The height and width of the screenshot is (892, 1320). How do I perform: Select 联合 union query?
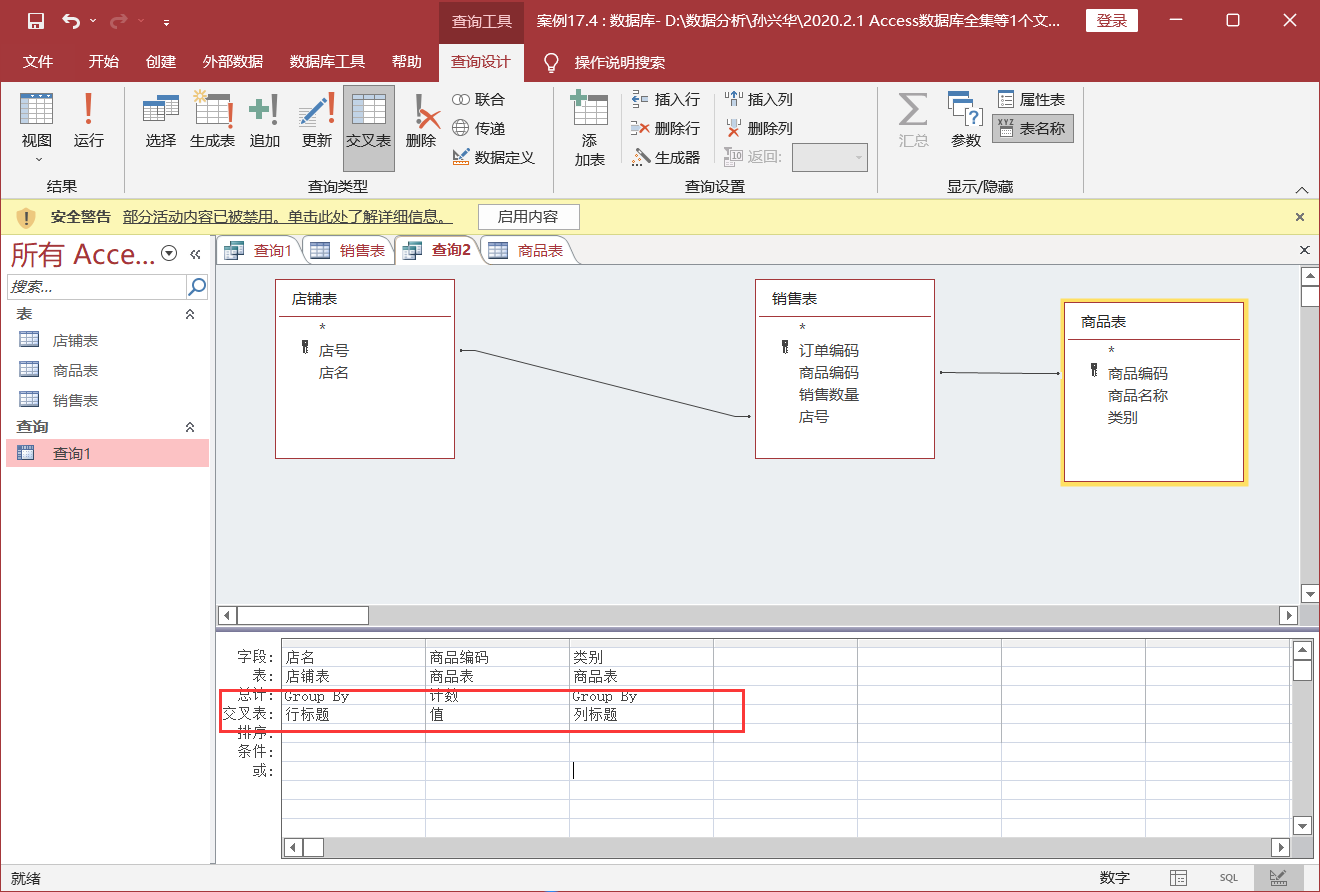click(479, 99)
